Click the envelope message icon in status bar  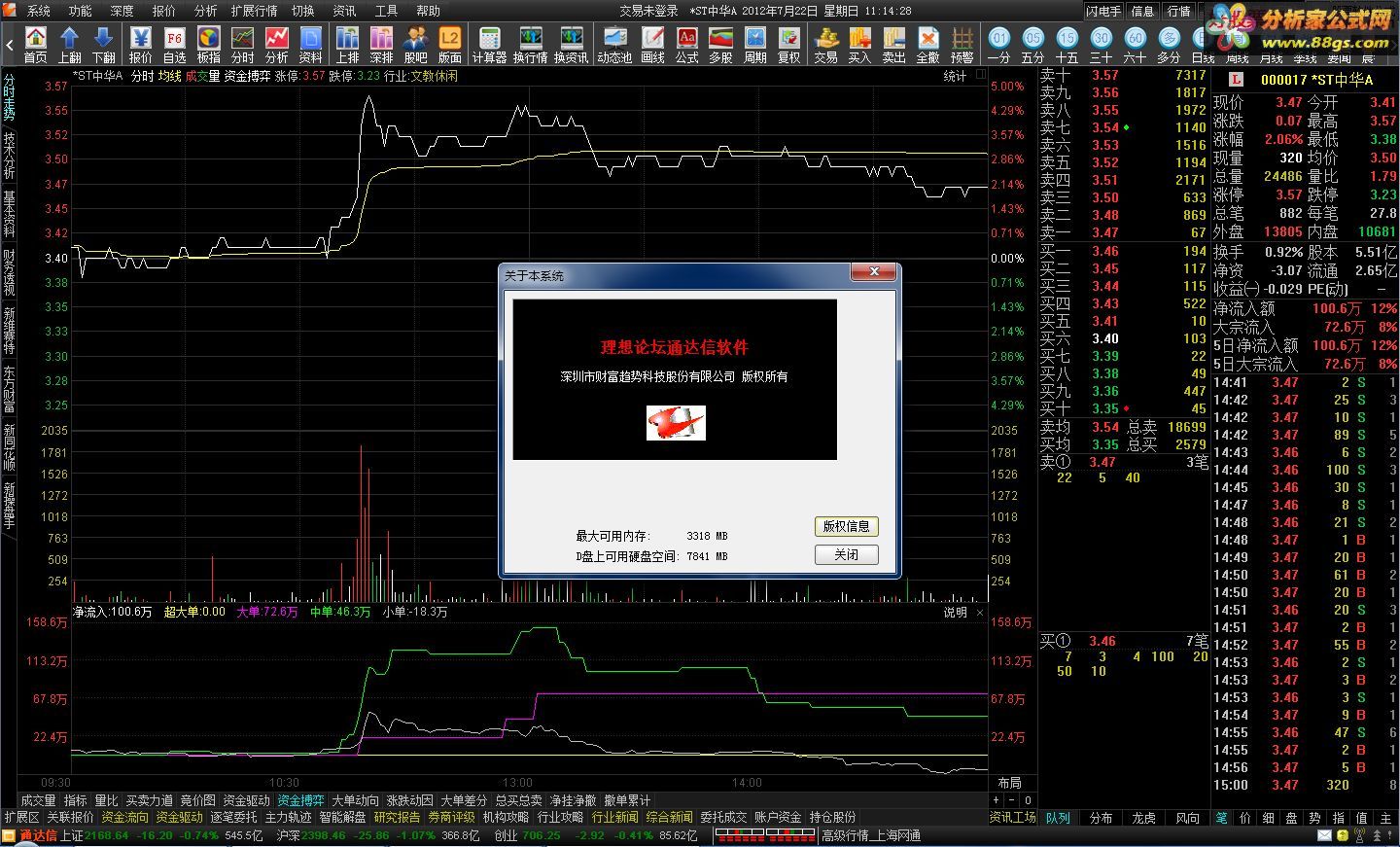[x=1324, y=835]
